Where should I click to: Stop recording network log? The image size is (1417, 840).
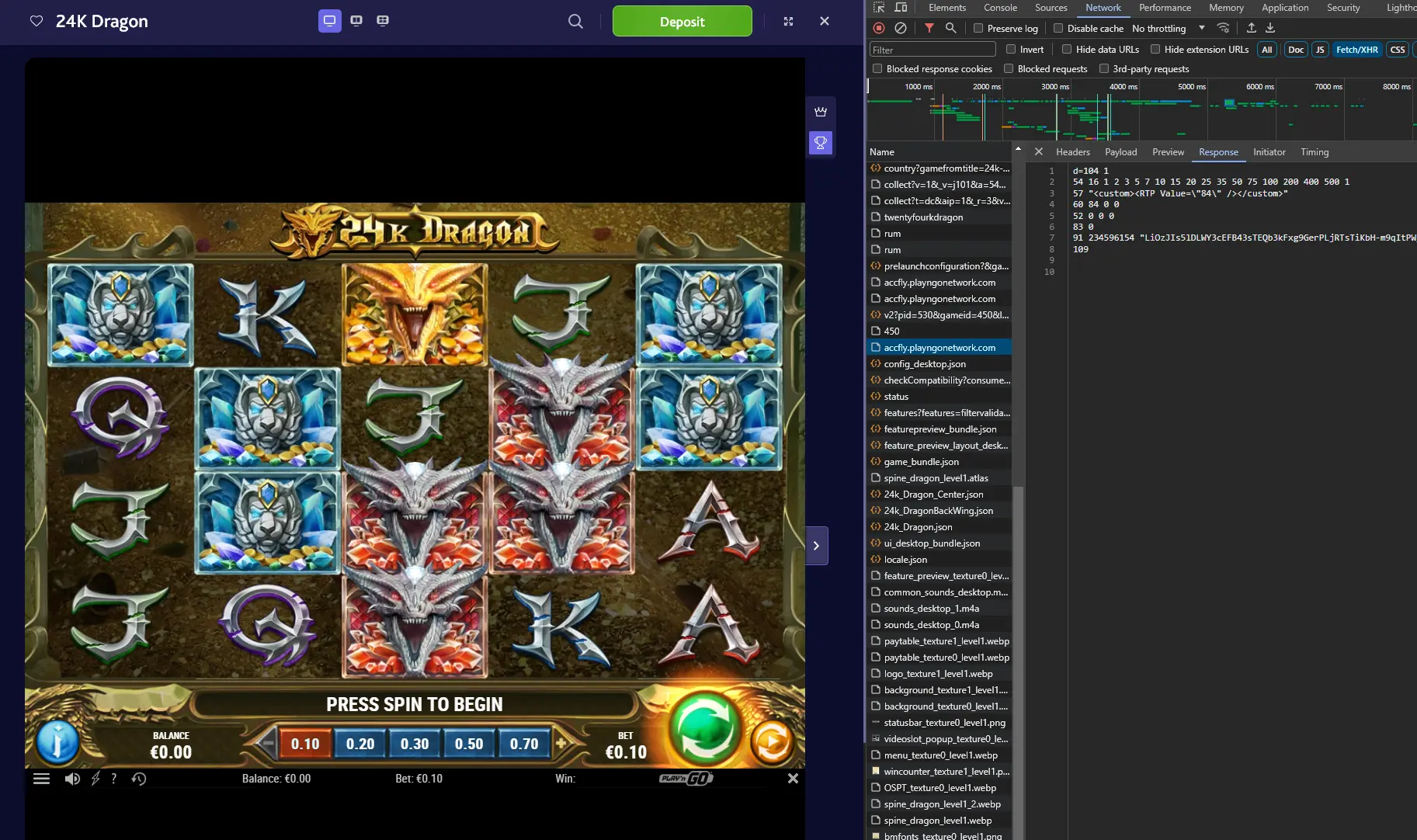(x=879, y=28)
